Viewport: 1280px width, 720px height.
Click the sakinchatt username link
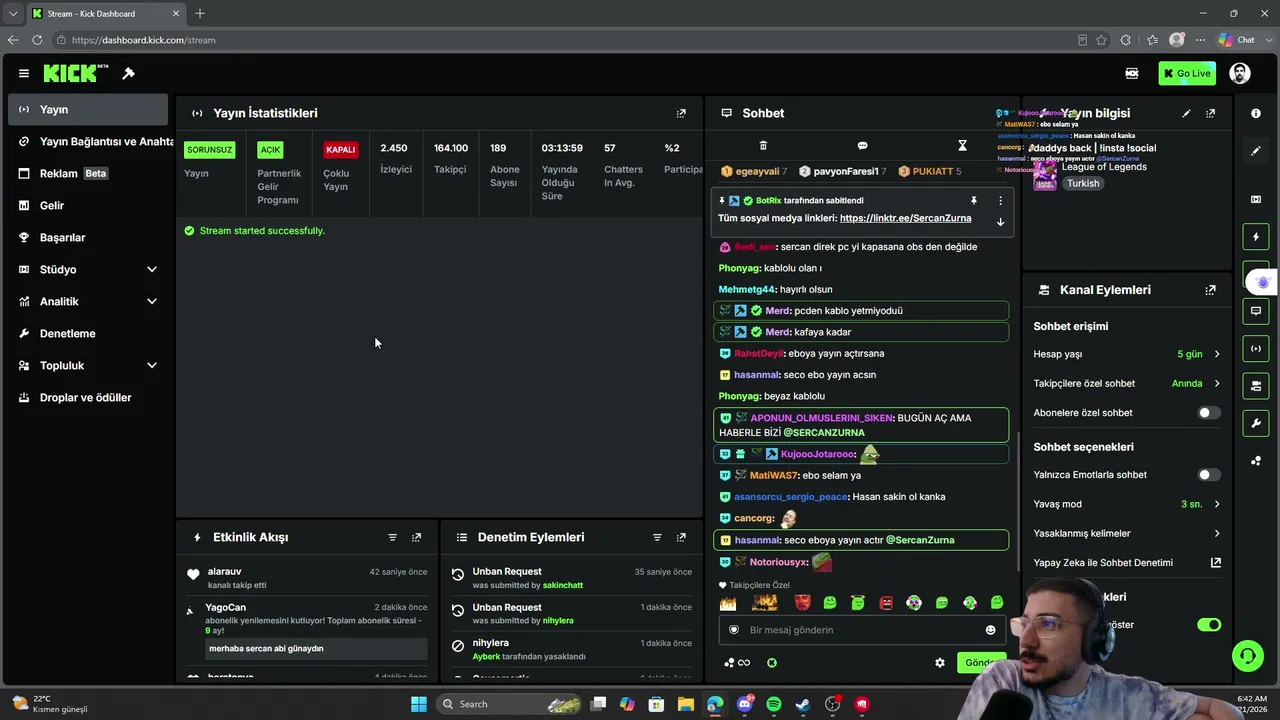coord(563,585)
